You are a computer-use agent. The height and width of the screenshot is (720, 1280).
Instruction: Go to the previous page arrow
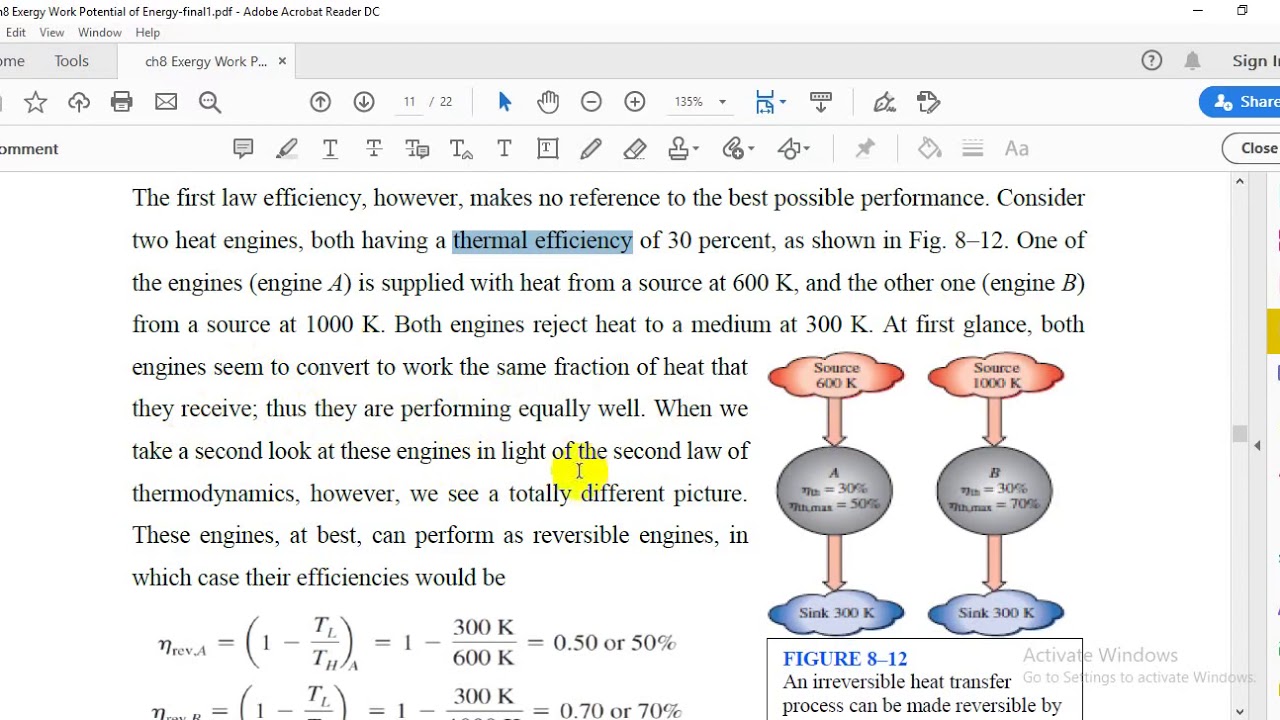coord(320,102)
